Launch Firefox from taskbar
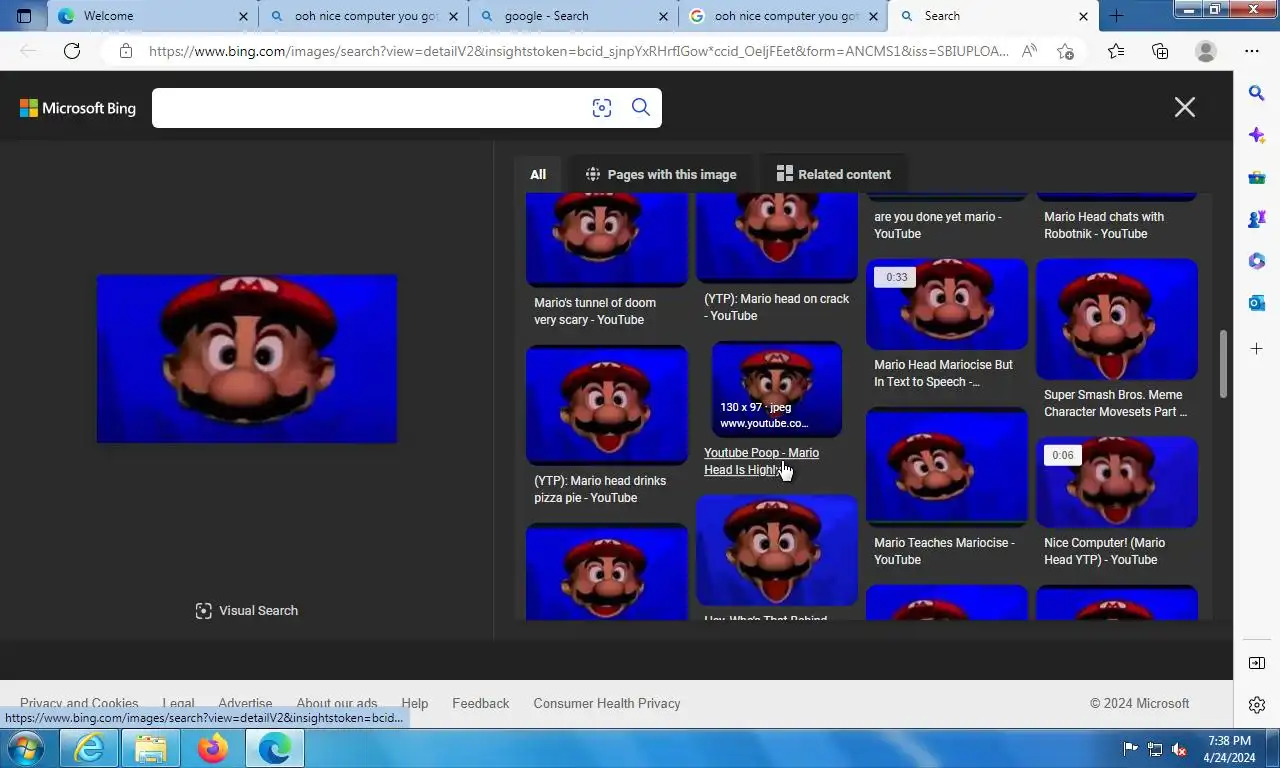The image size is (1280, 768). [x=212, y=748]
